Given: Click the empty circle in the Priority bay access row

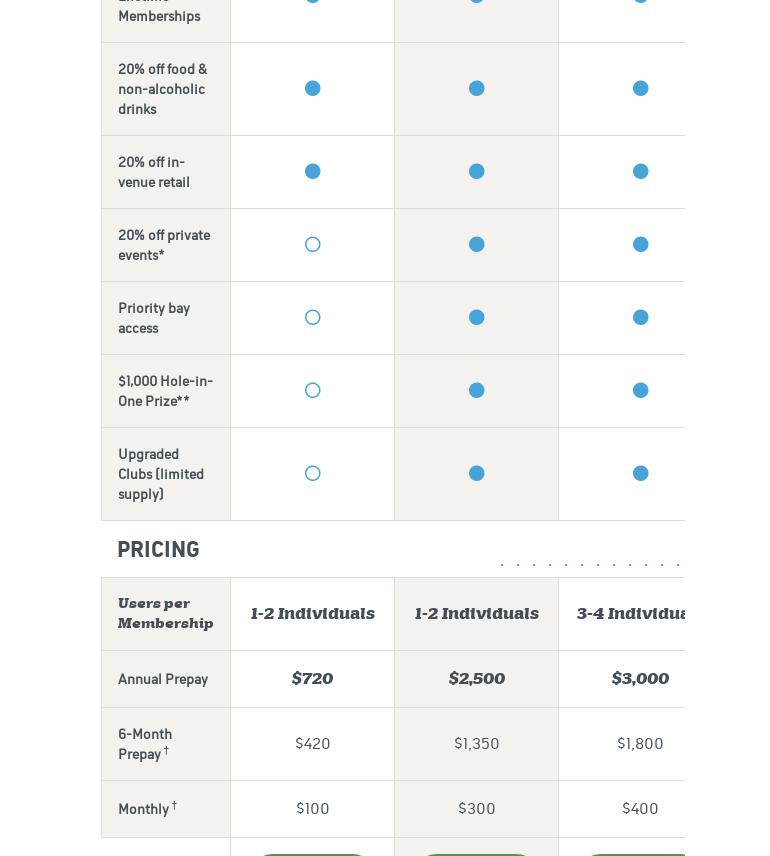Looking at the screenshot, I should pos(313,318).
